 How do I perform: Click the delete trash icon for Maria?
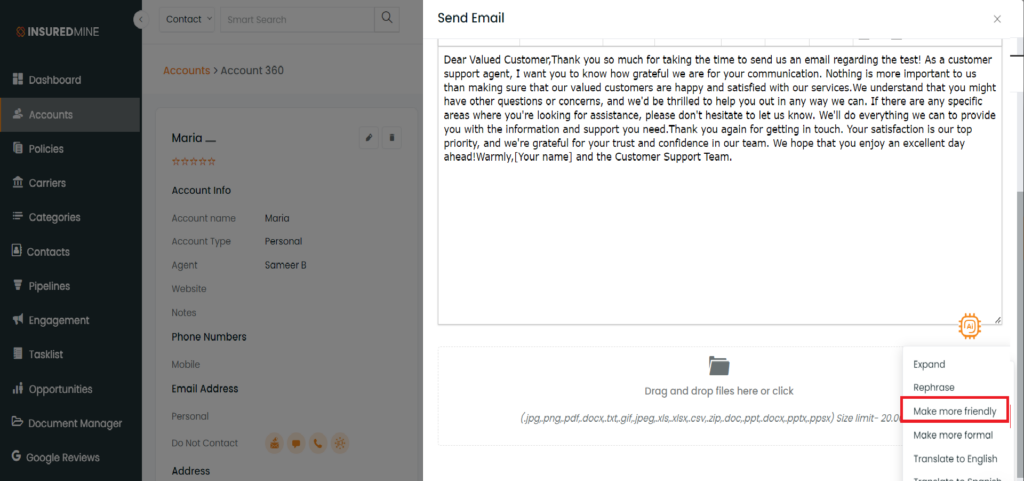pos(392,138)
